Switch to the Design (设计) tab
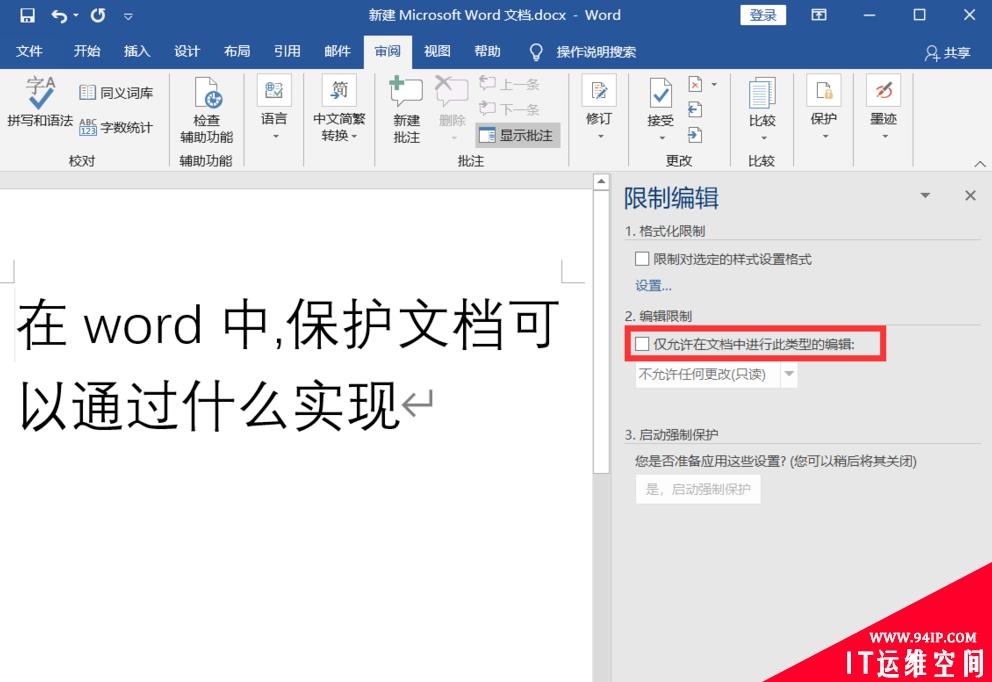992x682 pixels. tap(187, 51)
